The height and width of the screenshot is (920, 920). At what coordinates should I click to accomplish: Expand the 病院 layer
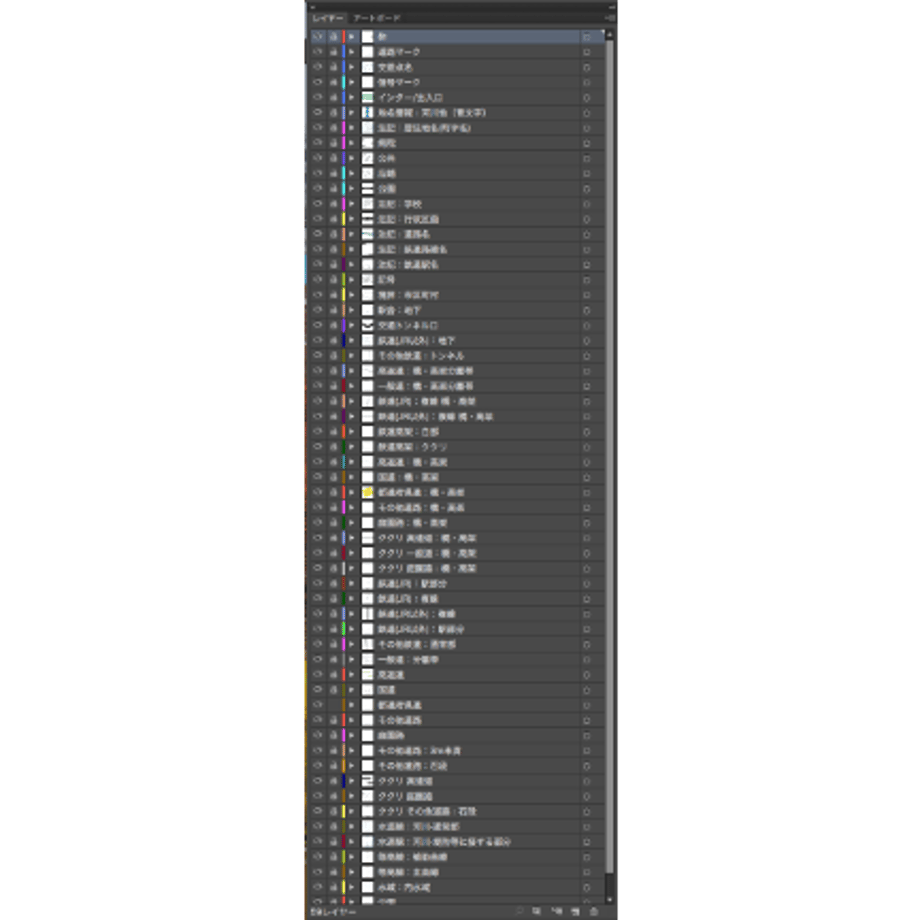click(352, 143)
